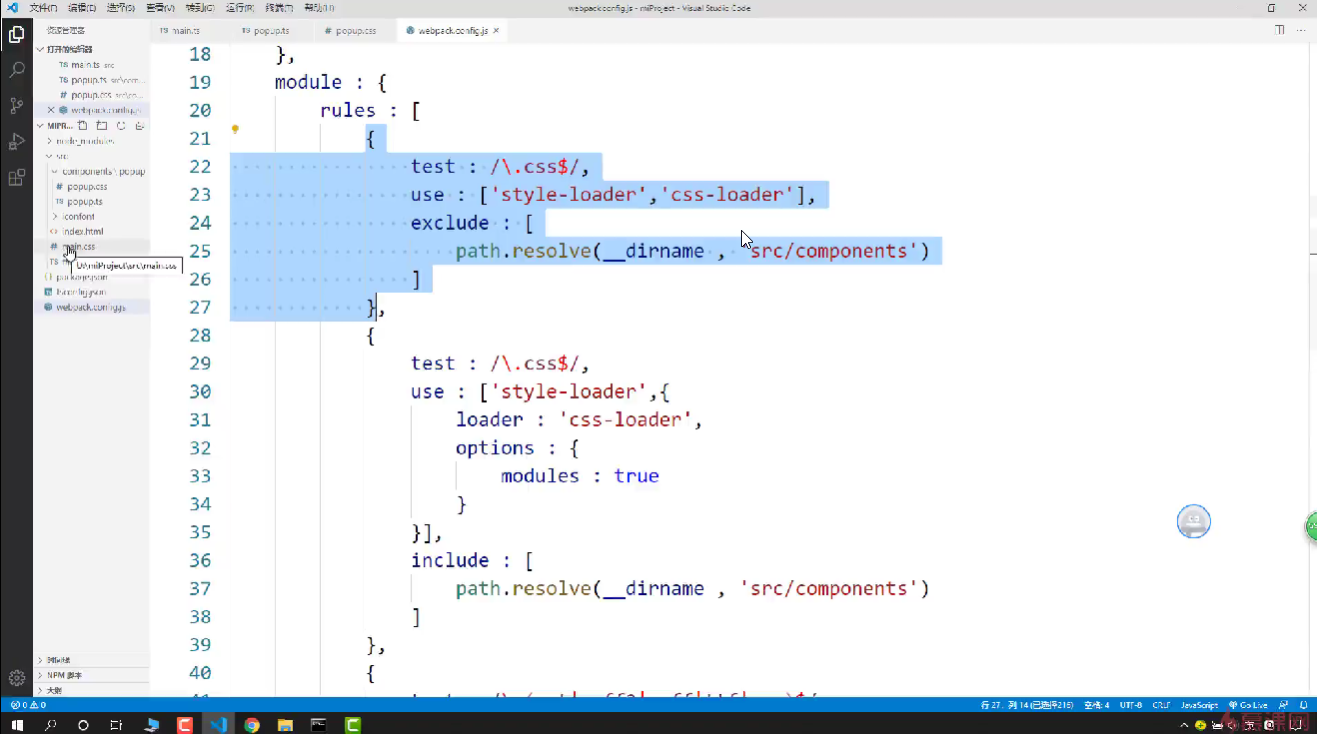The height and width of the screenshot is (734, 1317).
Task: Open the Explorer view in activity bar
Action: (x=16, y=35)
